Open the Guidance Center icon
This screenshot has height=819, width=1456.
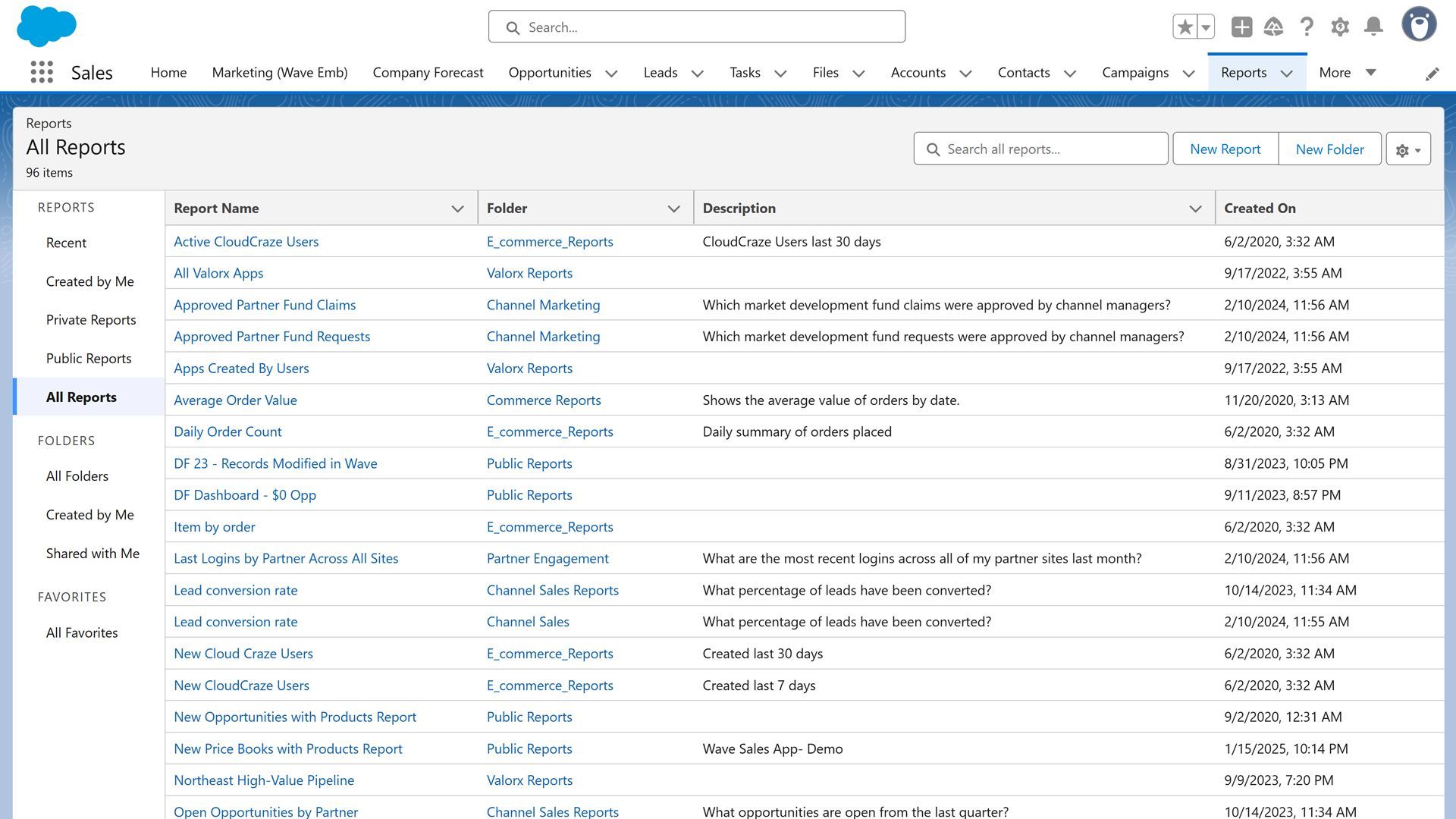click(1273, 25)
